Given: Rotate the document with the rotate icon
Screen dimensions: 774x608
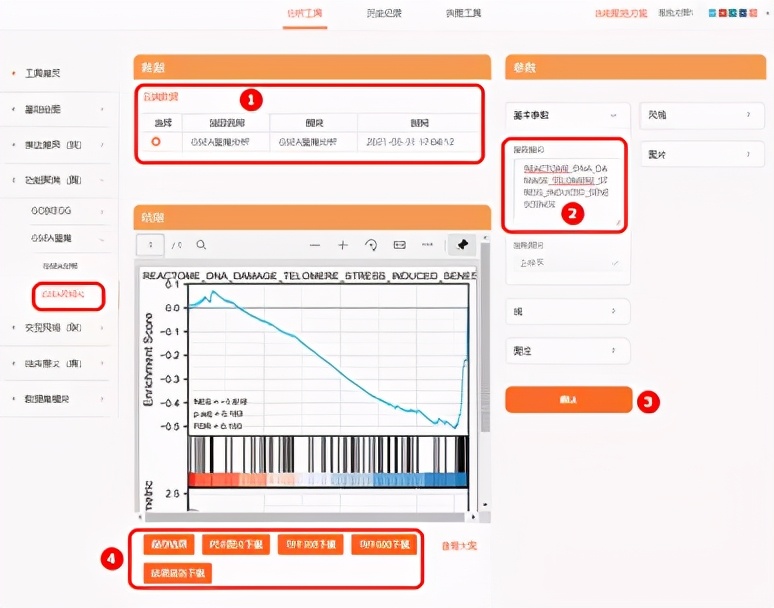Looking at the screenshot, I should [371, 245].
